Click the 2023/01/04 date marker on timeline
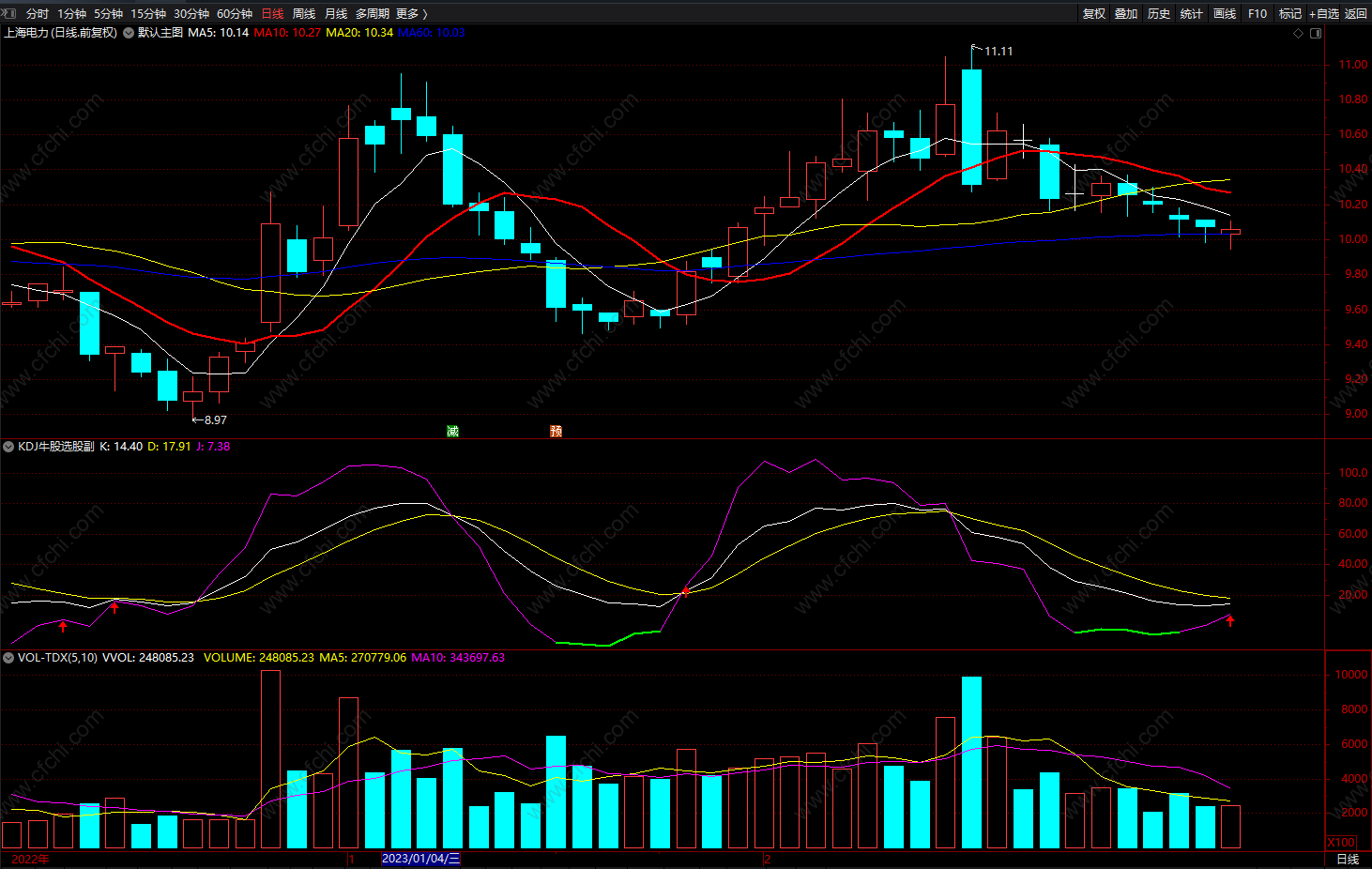The image size is (1372, 869). [420, 859]
